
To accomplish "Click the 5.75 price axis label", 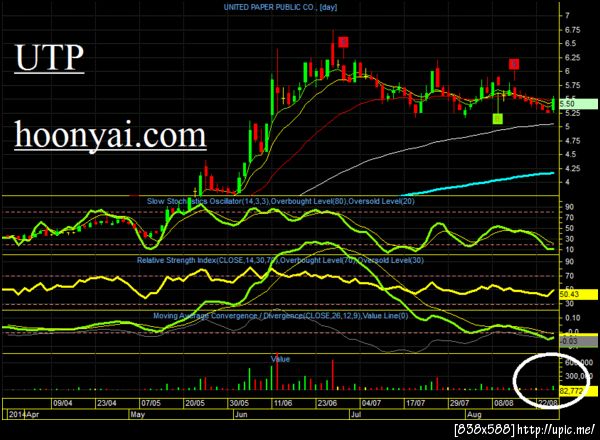I will point(572,85).
